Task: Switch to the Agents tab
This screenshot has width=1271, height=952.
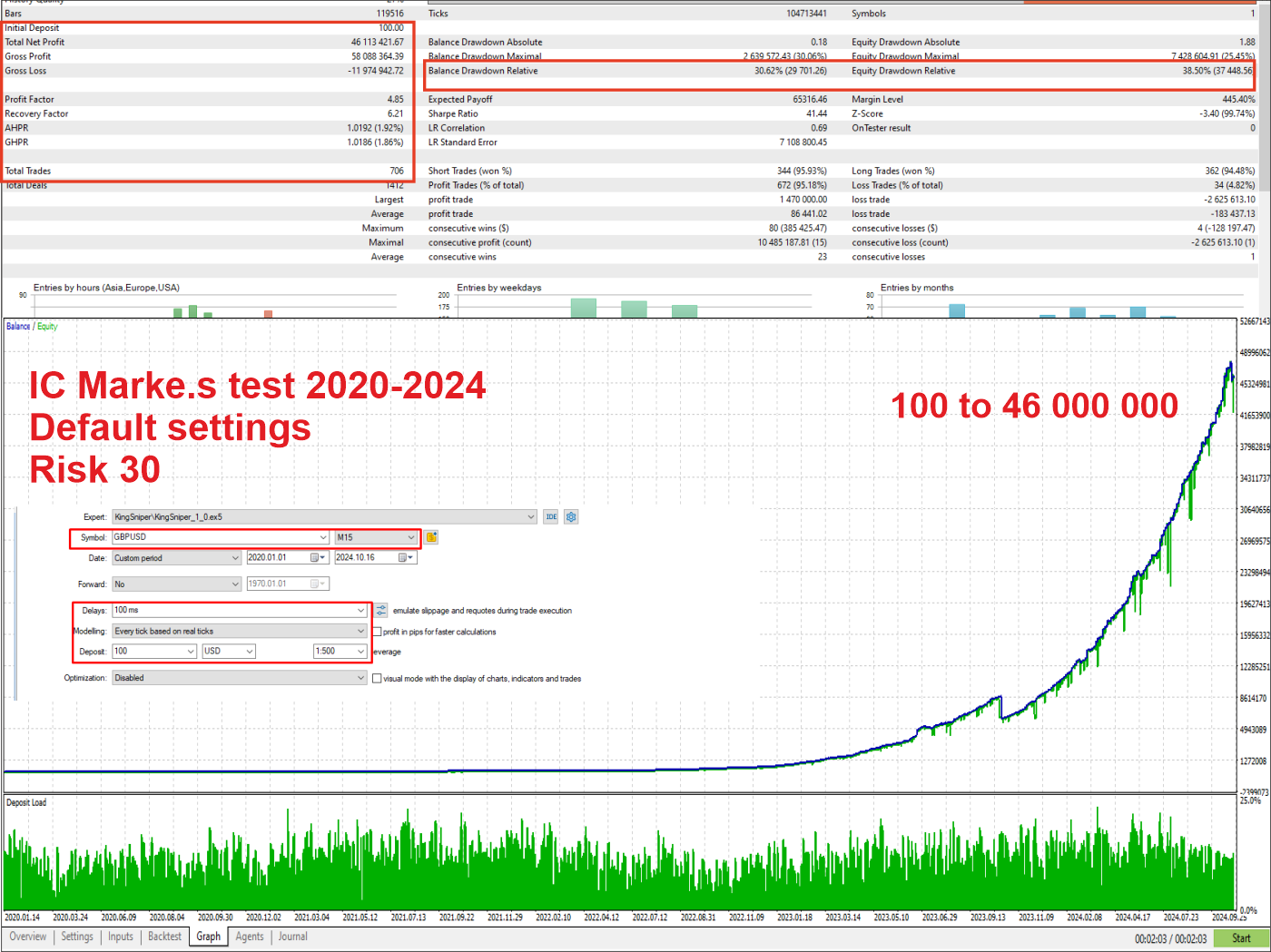Action: [250, 937]
